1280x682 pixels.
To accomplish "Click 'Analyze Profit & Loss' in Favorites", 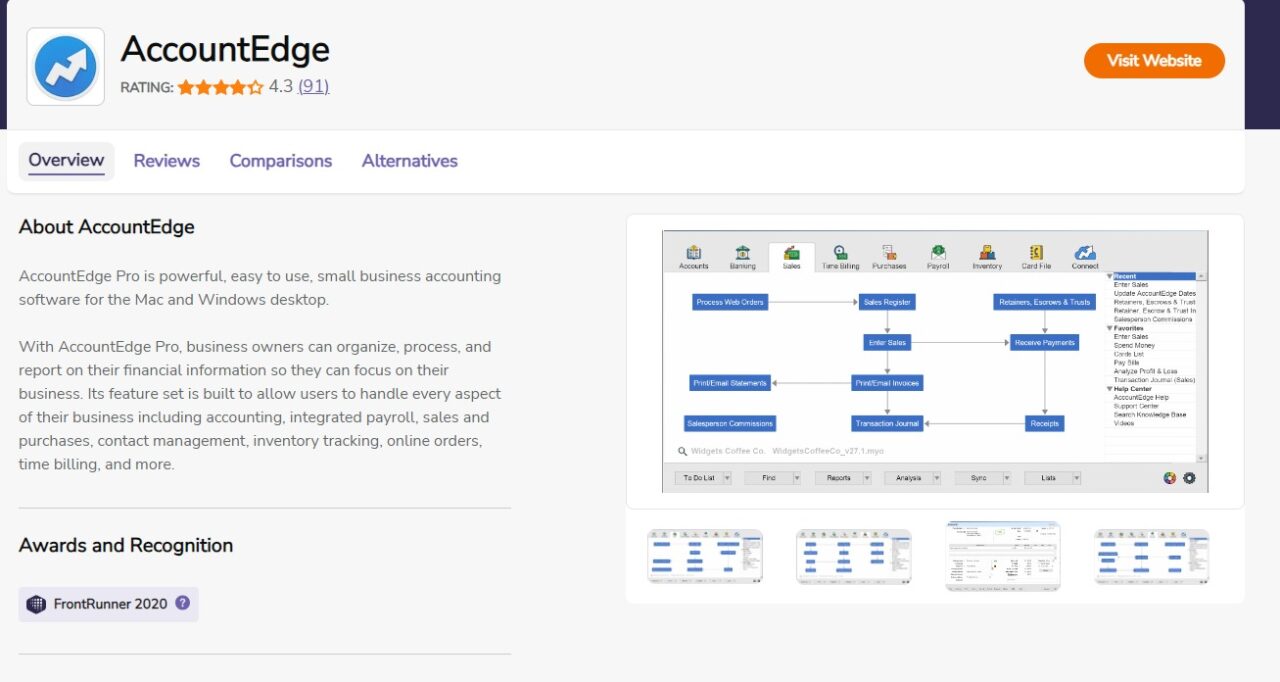I will 1146,371.
